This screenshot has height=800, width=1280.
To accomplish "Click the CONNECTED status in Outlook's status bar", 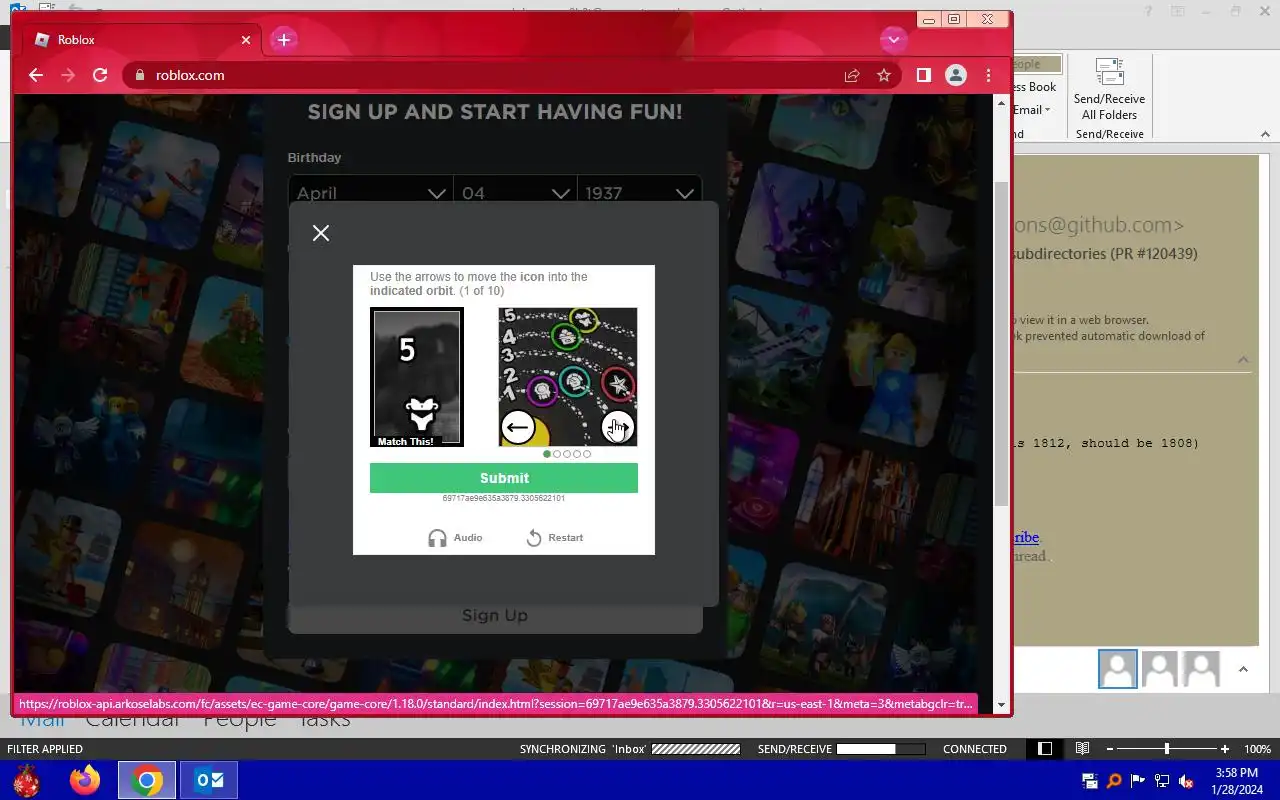I will click(x=975, y=749).
